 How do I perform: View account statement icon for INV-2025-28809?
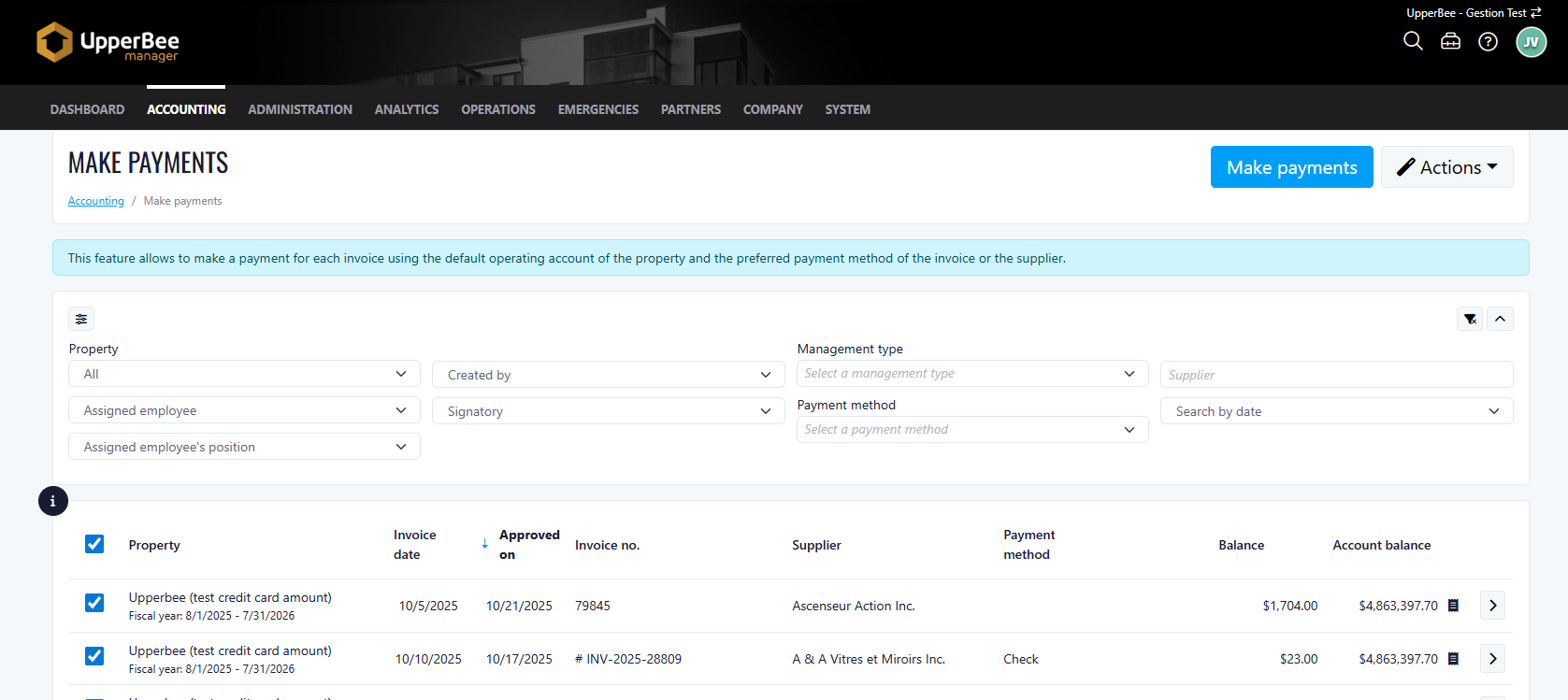coord(1453,659)
